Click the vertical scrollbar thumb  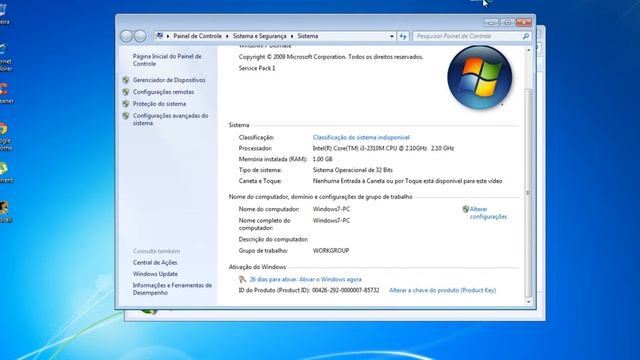click(x=529, y=193)
